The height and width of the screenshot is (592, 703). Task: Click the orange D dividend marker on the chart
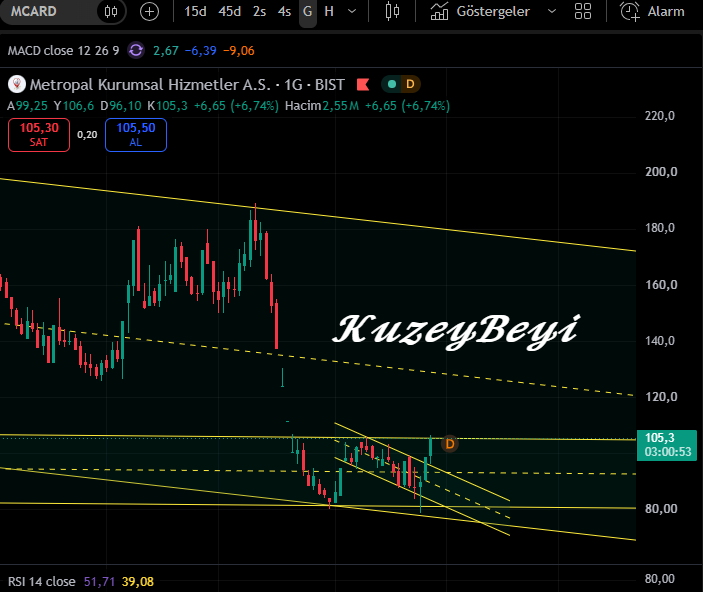pyautogui.click(x=450, y=444)
